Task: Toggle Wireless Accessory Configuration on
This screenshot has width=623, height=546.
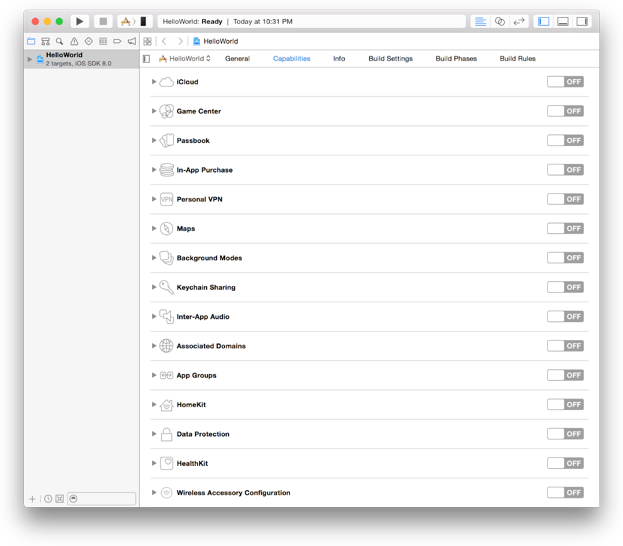Action: 565,493
